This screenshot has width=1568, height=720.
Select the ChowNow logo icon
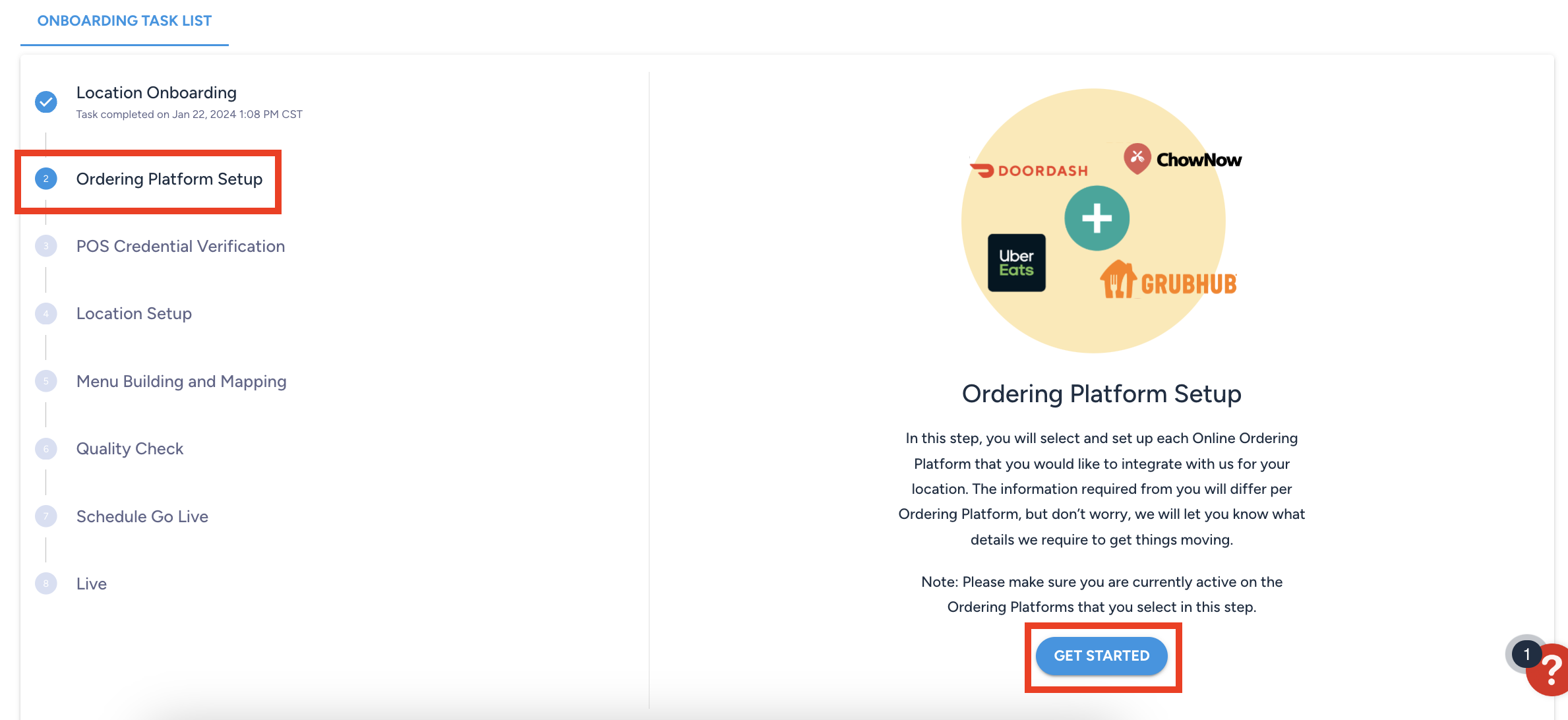click(1182, 158)
